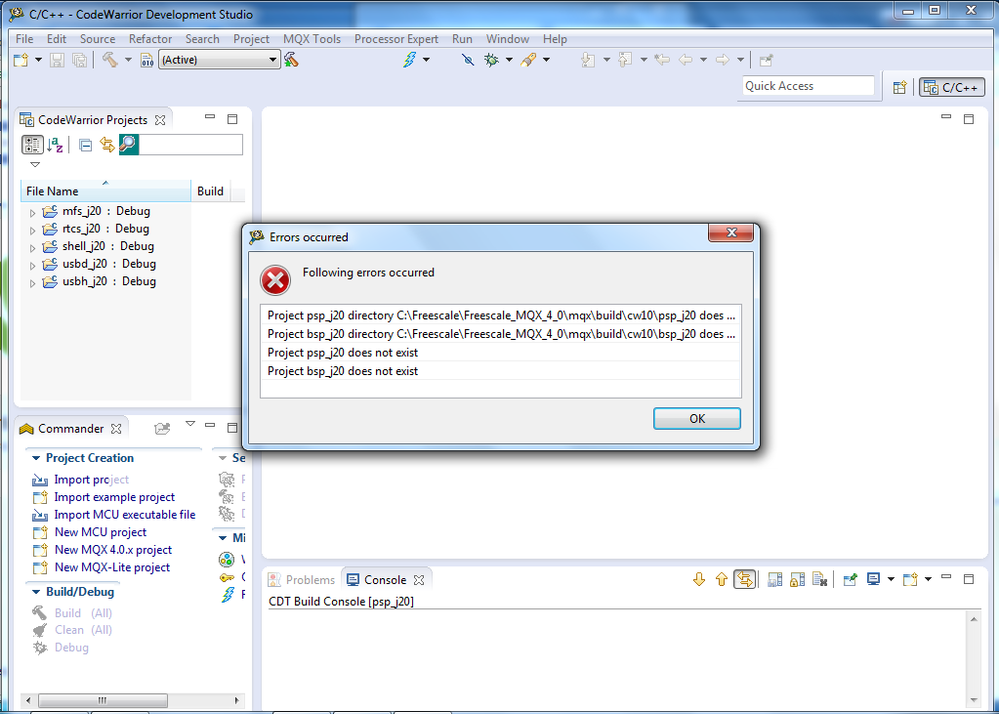
Task: Open the Projects view menu triangle
Action: 35,164
